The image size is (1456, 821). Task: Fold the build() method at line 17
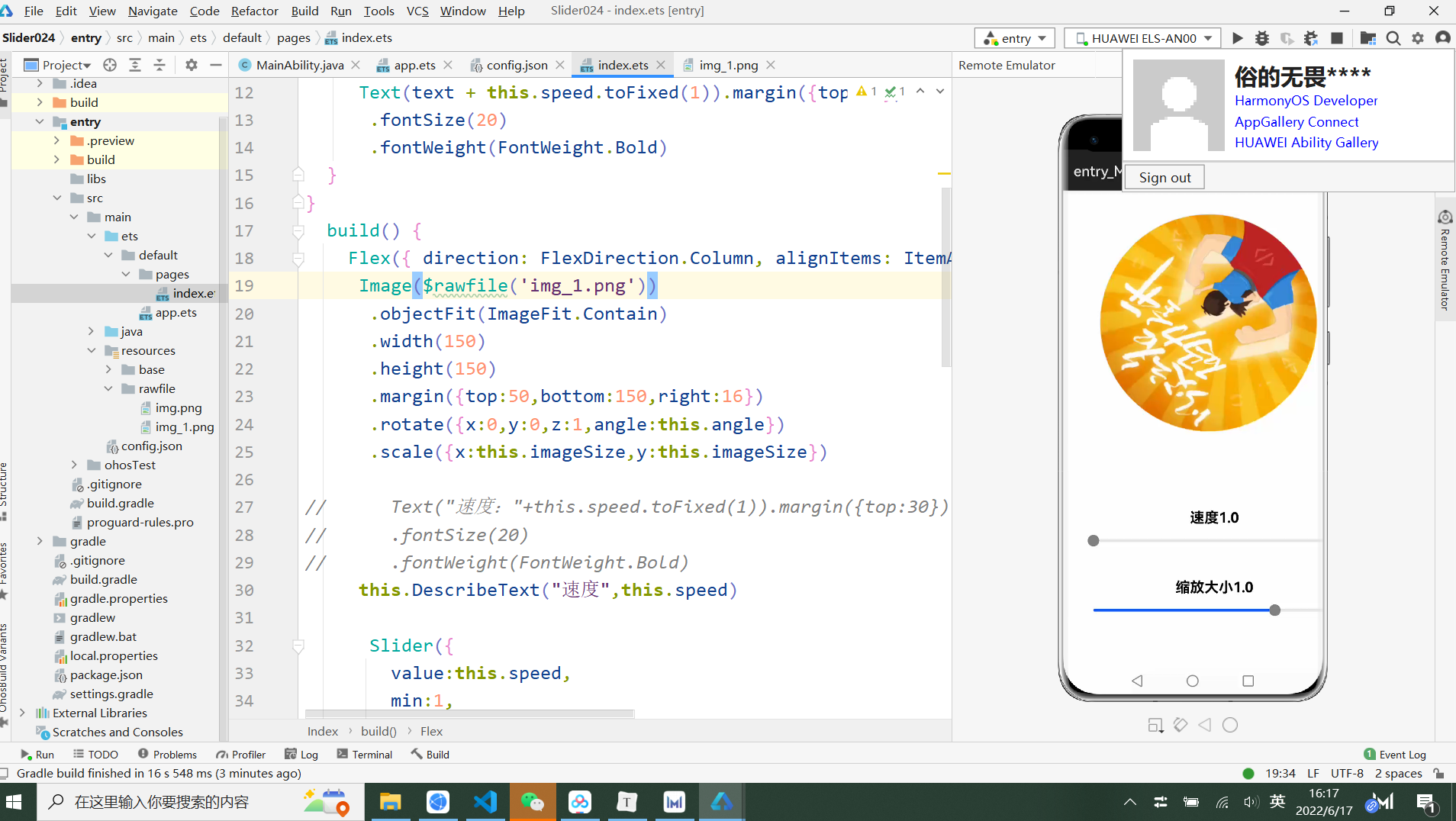pos(298,230)
